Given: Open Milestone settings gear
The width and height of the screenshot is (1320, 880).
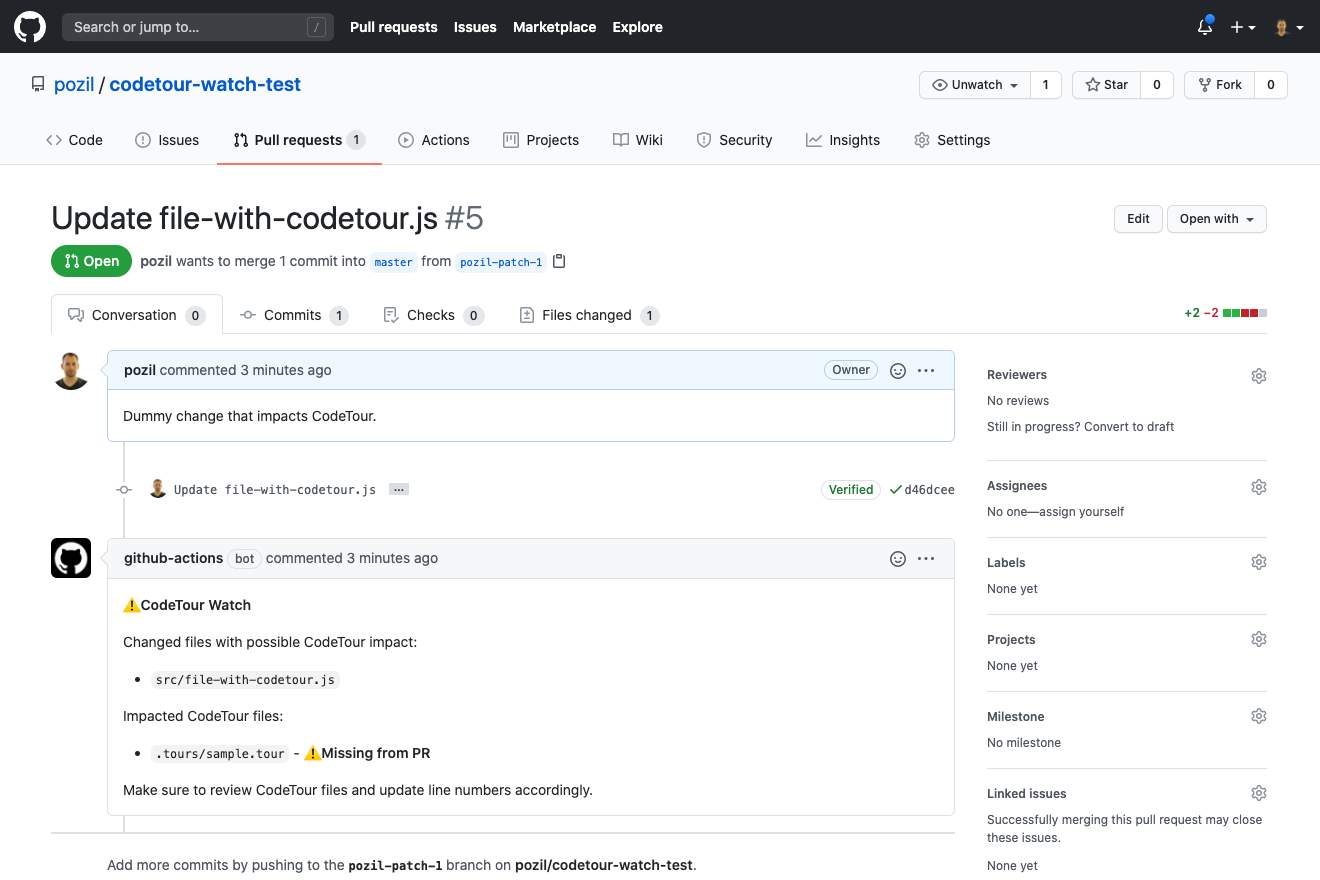Looking at the screenshot, I should click(x=1259, y=716).
